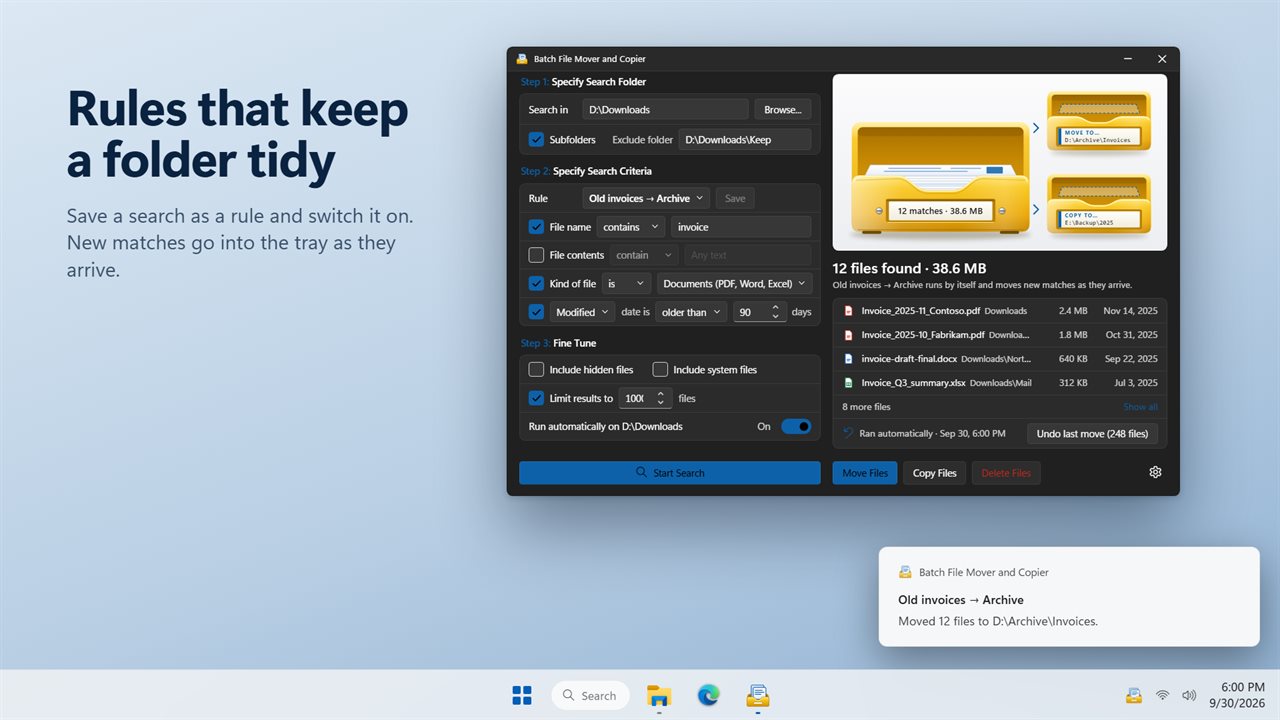Screen dimensions: 1280x720
Task: Click Undo last move (248 files)
Action: pyautogui.click(x=1093, y=433)
